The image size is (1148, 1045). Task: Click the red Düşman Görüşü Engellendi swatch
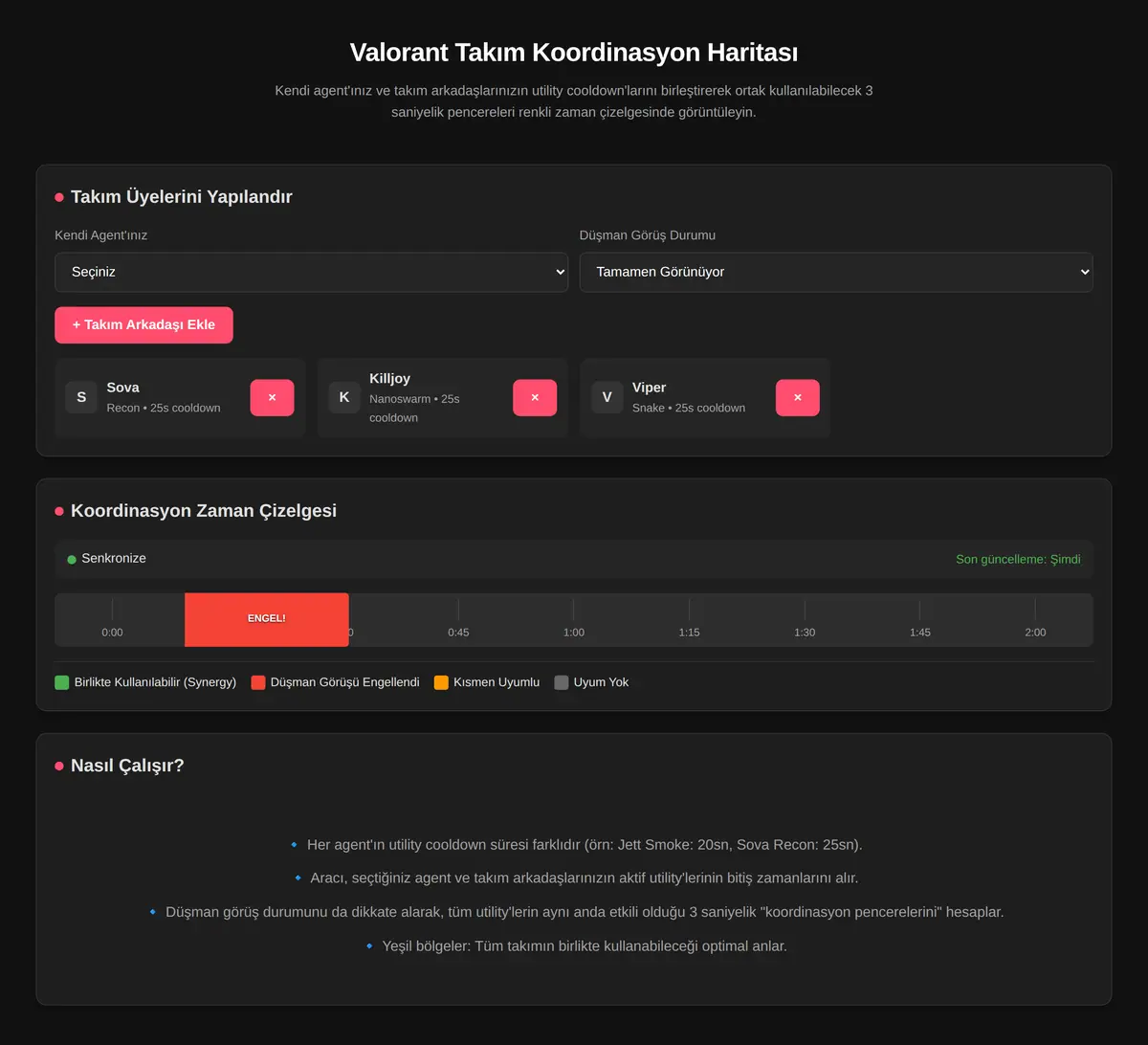258,682
